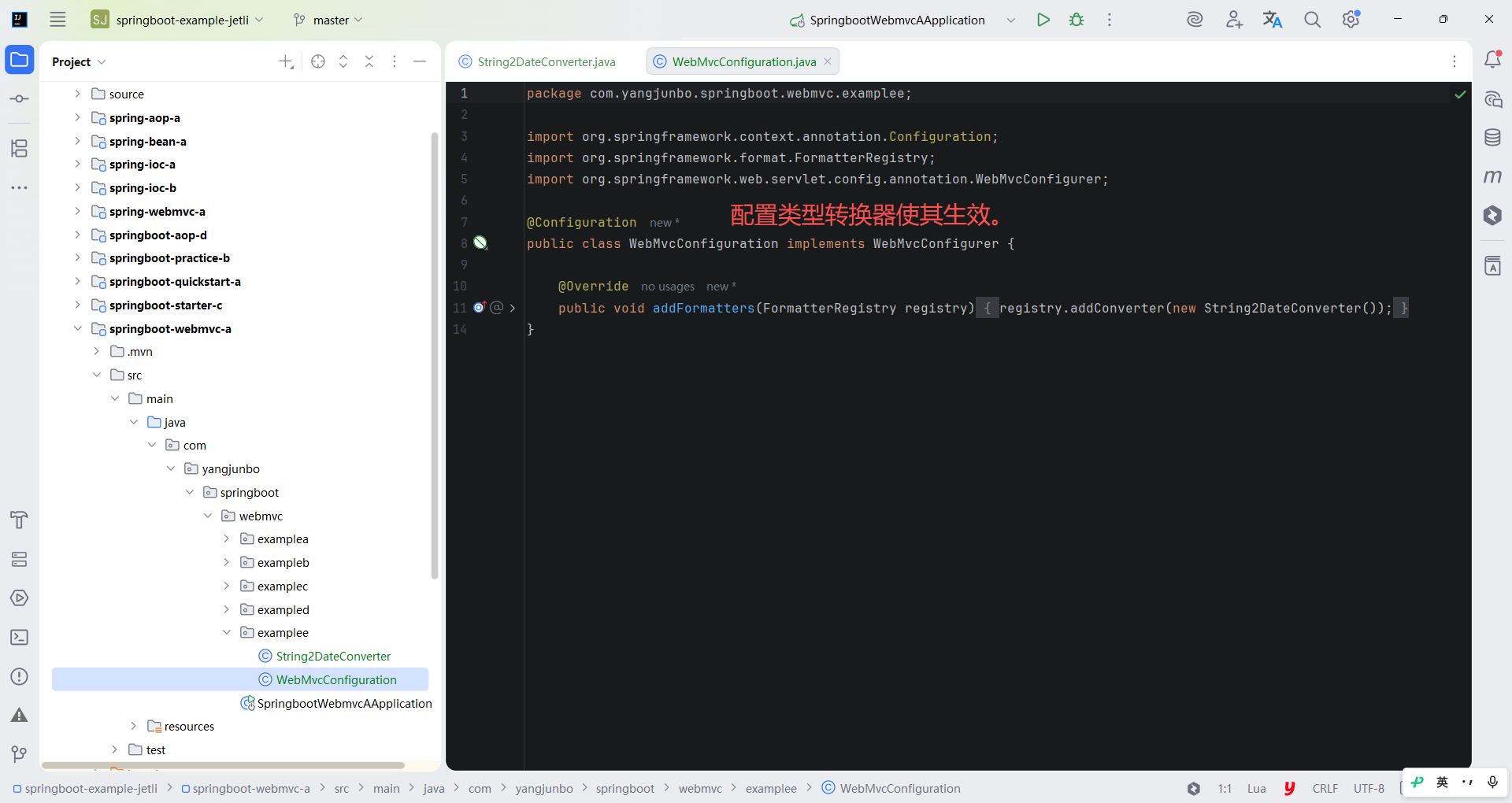The width and height of the screenshot is (1512, 803).
Task: Open the Git branches tool window
Action: point(20,754)
